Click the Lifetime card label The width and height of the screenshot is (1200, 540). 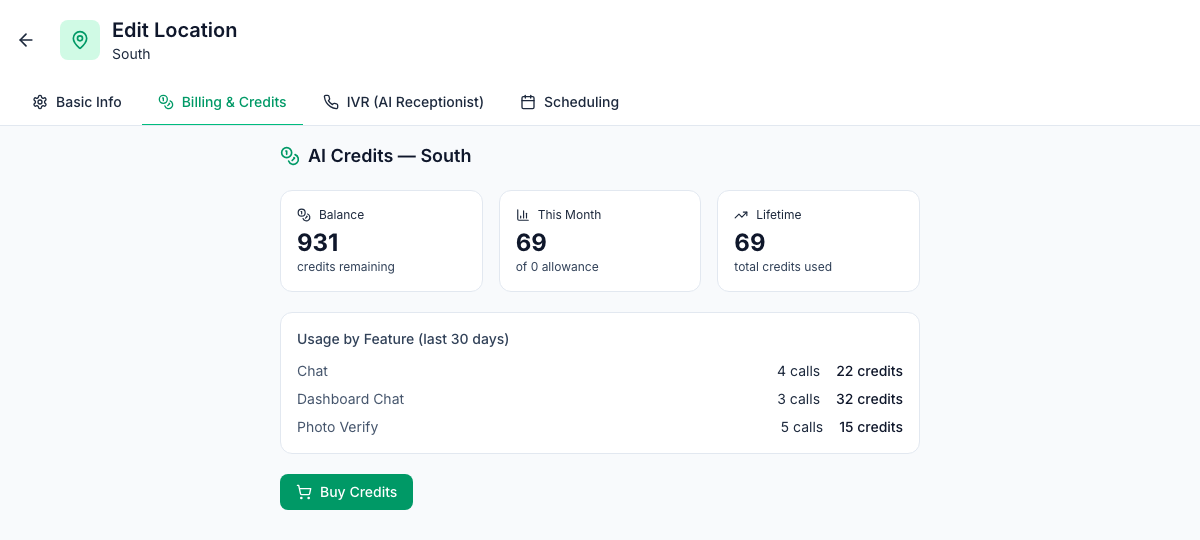pos(778,215)
